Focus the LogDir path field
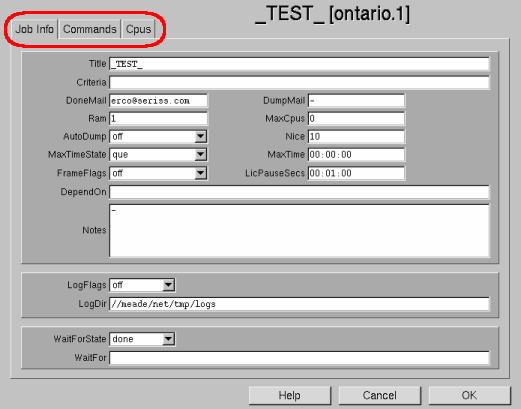Image resolution: width=521 pixels, height=409 pixels. pos(299,304)
